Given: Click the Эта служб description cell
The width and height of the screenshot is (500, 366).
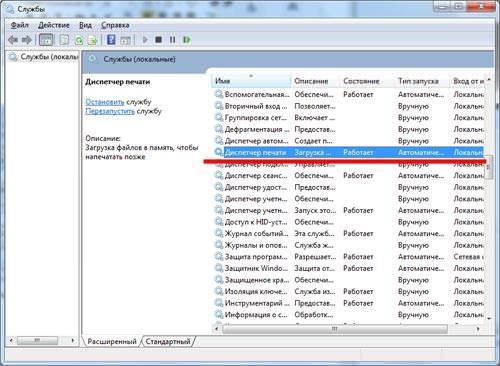Looking at the screenshot, I should pos(314,234).
